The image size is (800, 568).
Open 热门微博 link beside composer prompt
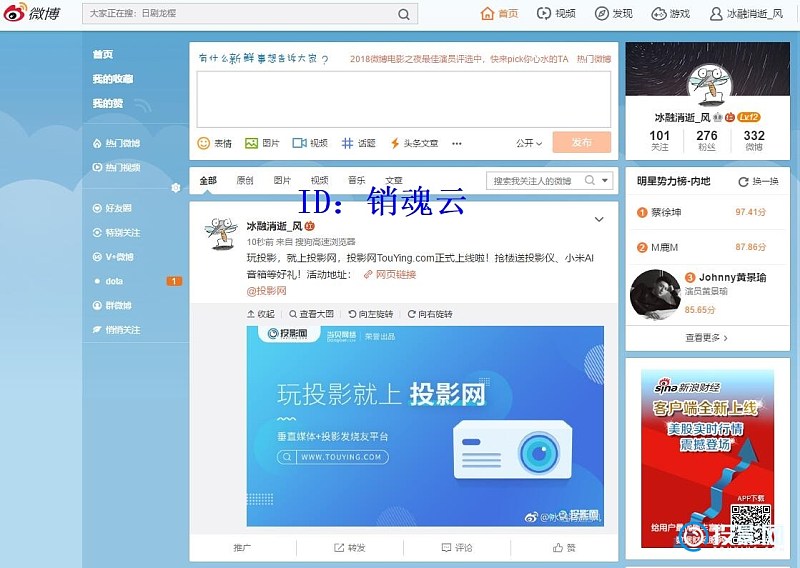(594, 59)
